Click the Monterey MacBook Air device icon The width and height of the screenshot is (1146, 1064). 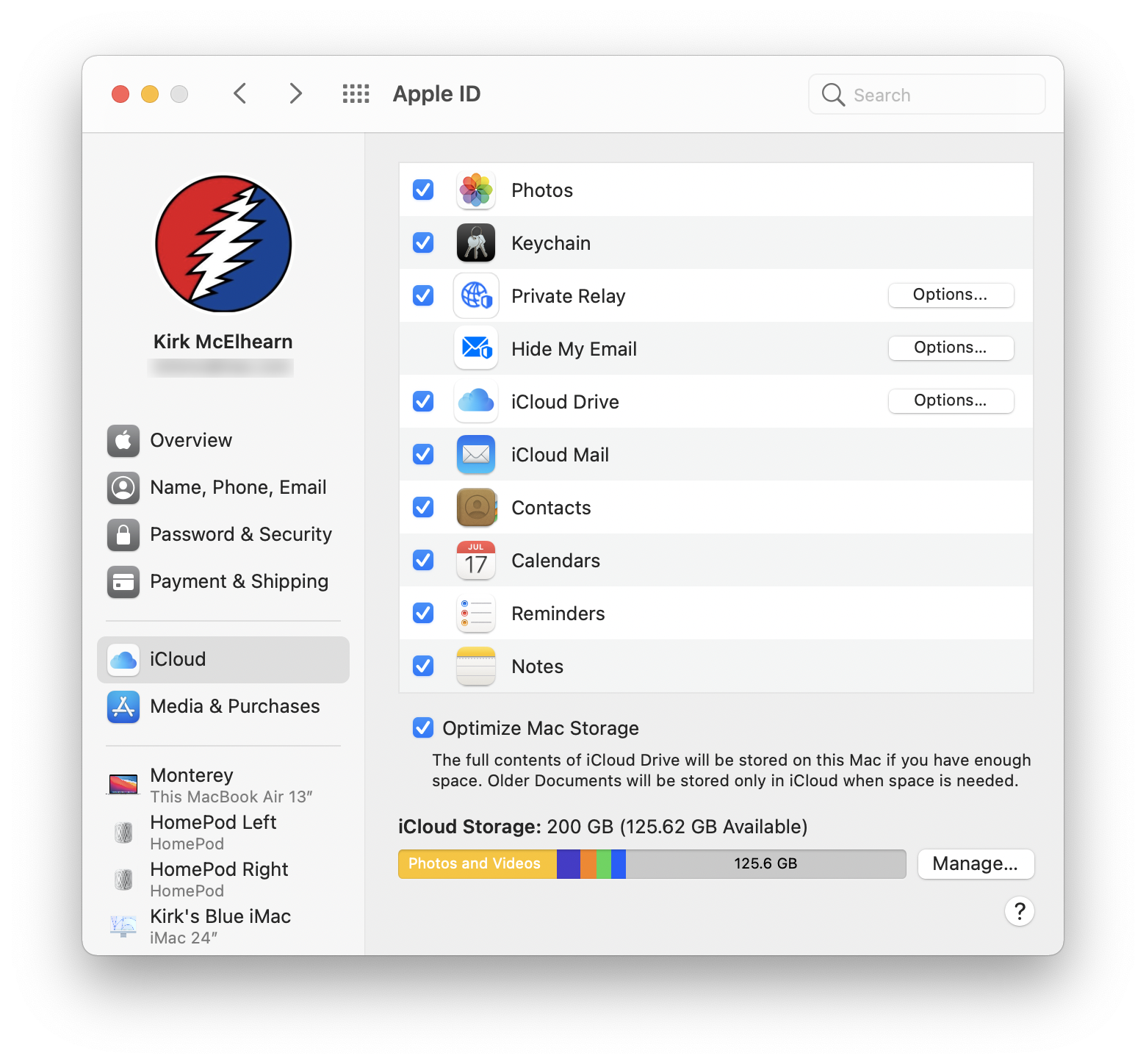(x=123, y=785)
